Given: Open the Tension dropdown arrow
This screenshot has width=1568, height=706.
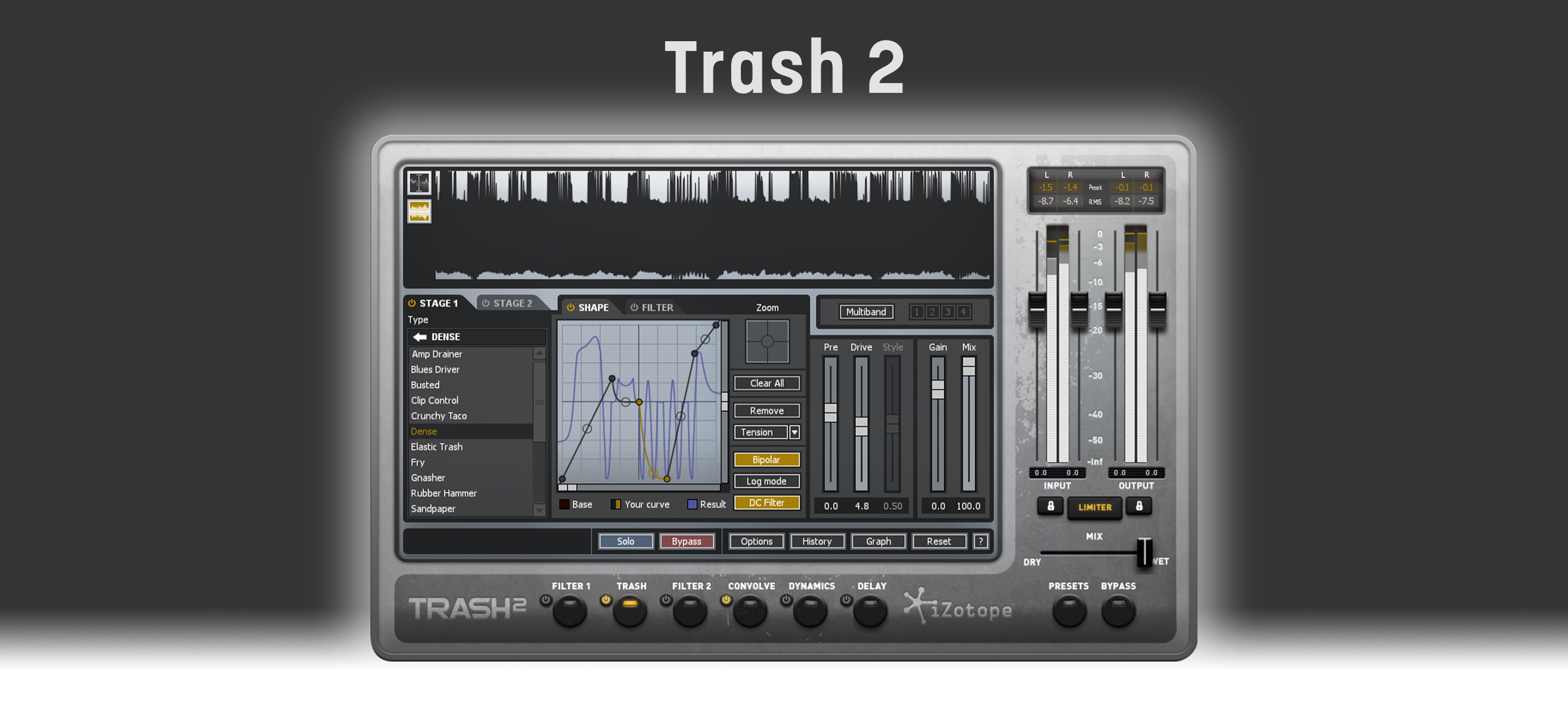Looking at the screenshot, I should tap(794, 432).
